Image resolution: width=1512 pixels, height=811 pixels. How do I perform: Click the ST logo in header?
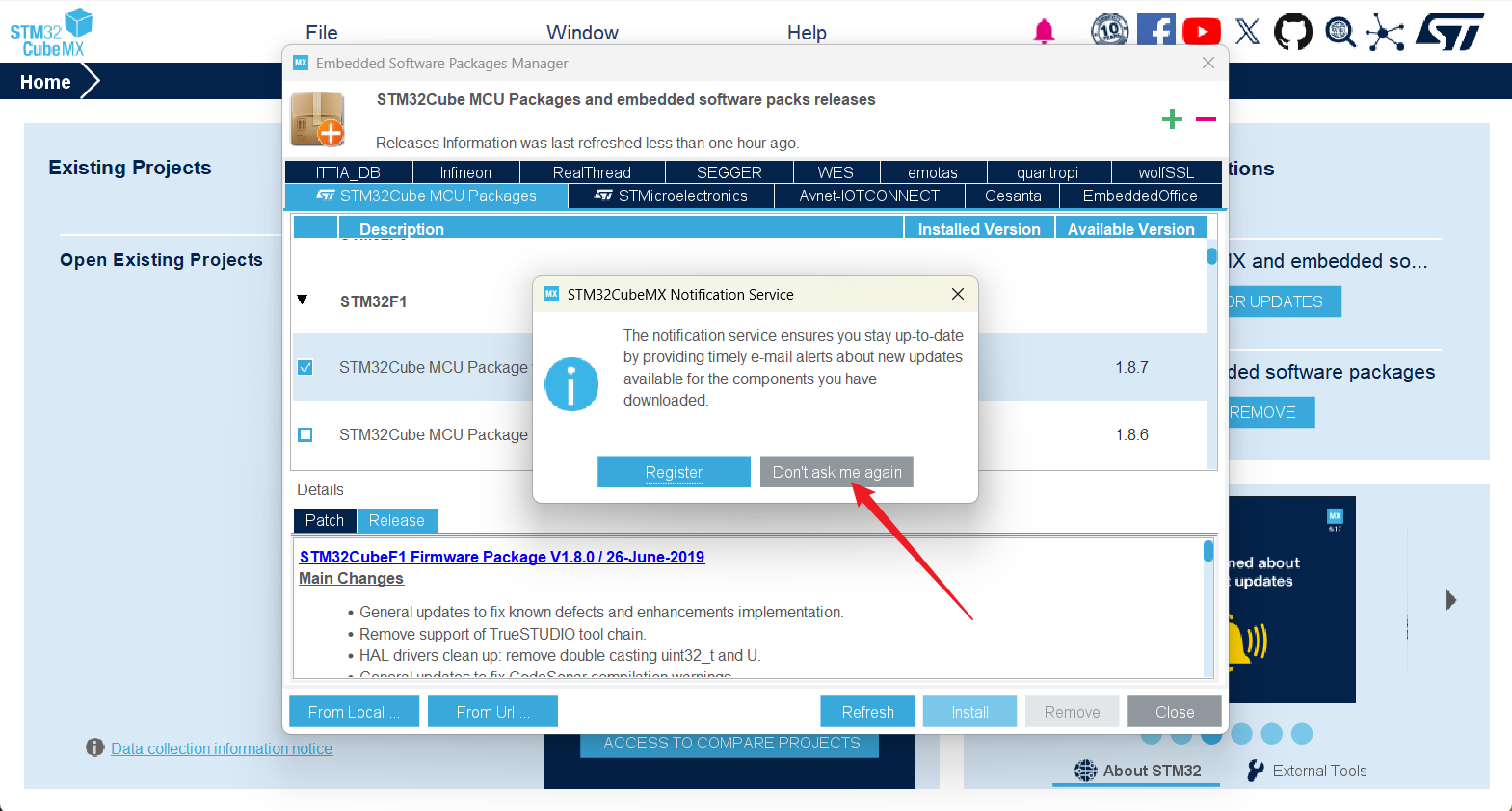point(1450,32)
